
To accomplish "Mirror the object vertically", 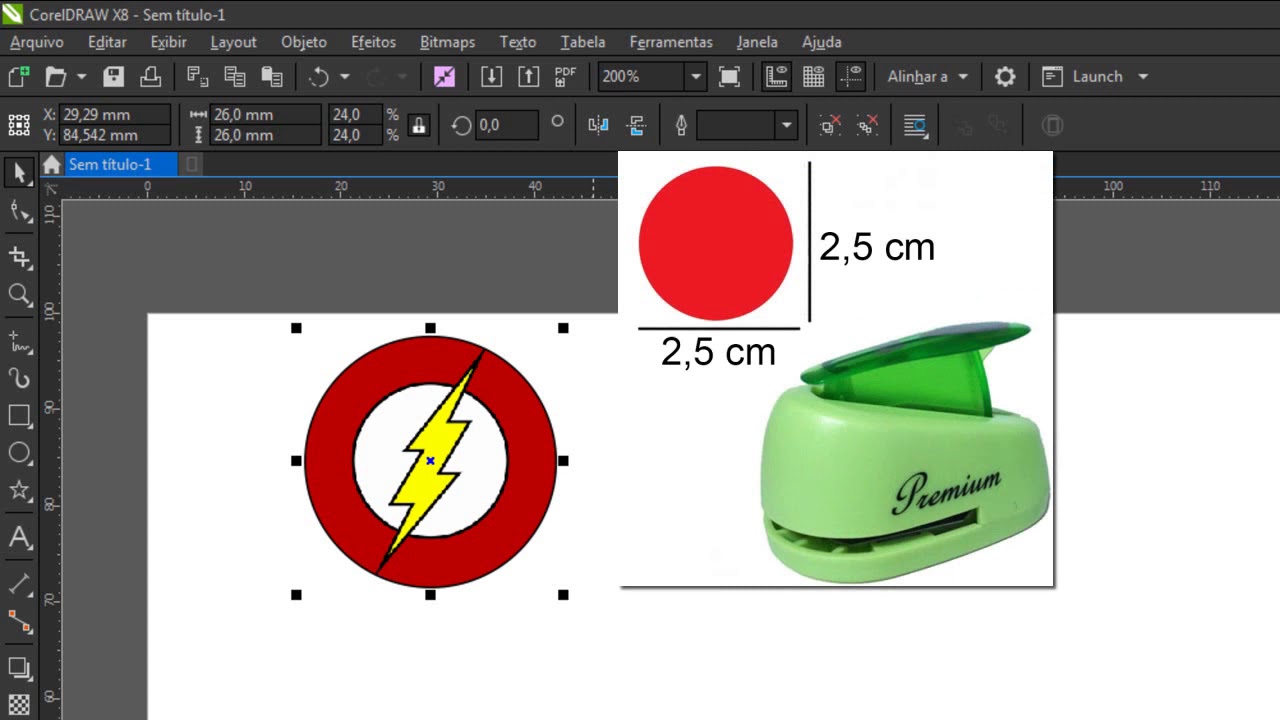I will click(x=635, y=125).
